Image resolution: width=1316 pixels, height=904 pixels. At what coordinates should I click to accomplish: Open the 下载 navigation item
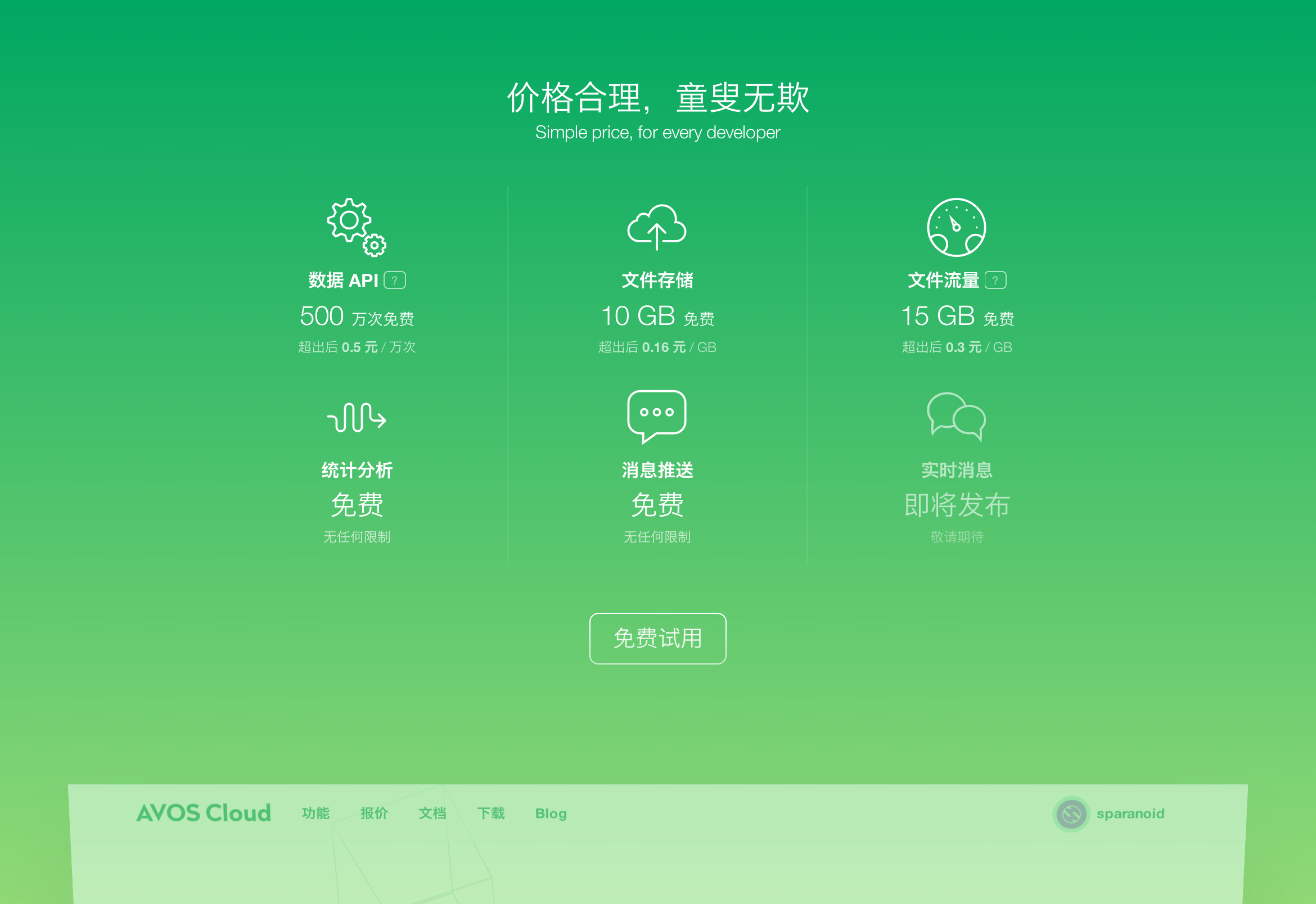pos(490,813)
